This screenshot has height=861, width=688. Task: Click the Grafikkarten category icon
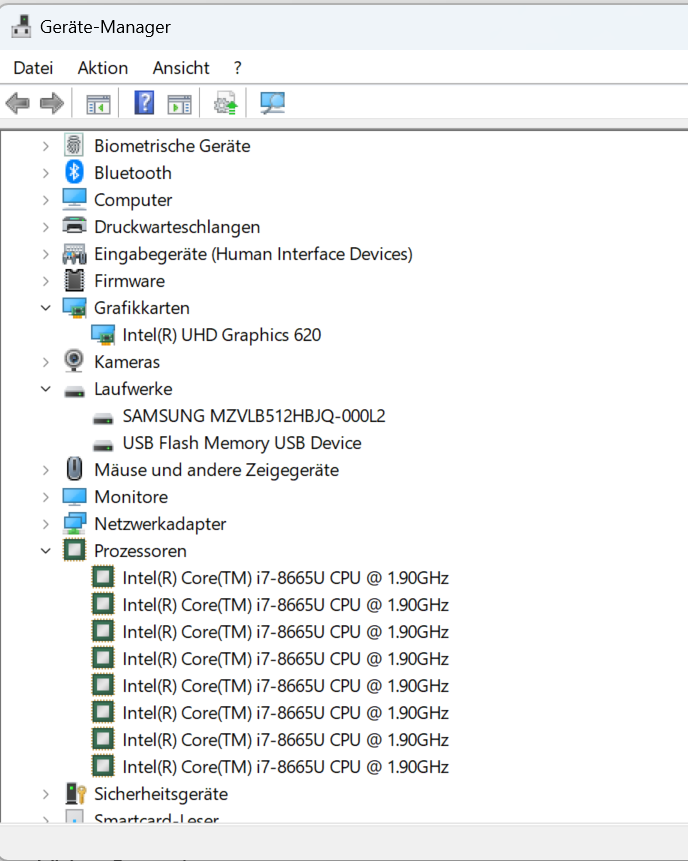click(x=74, y=308)
